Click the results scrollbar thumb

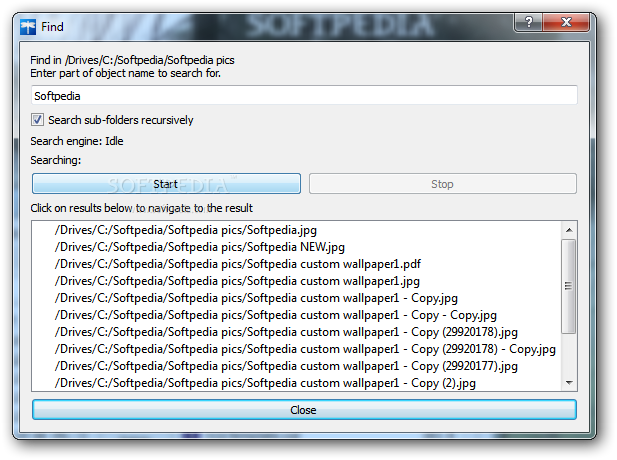click(569, 286)
